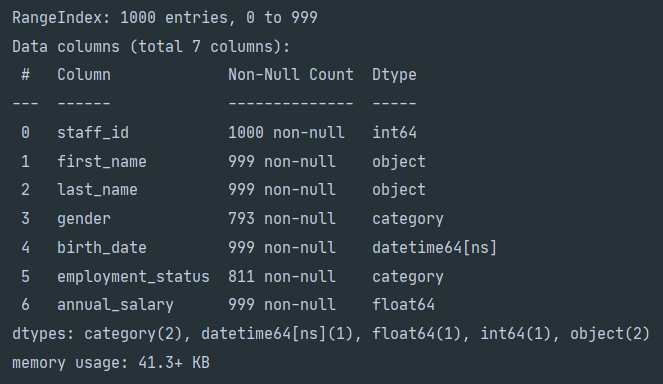The width and height of the screenshot is (663, 384).
Task: Click 'object(2)' in the dtypes summary
Action: [610, 335]
